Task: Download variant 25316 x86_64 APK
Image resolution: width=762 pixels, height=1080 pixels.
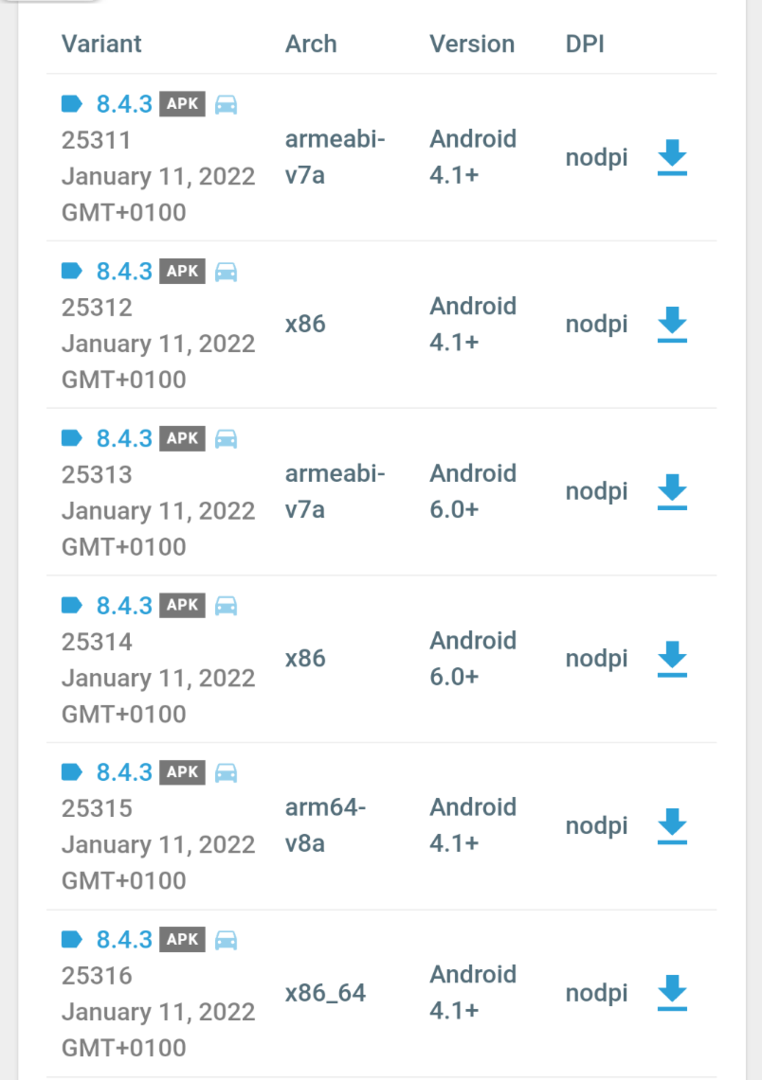Action: [672, 993]
